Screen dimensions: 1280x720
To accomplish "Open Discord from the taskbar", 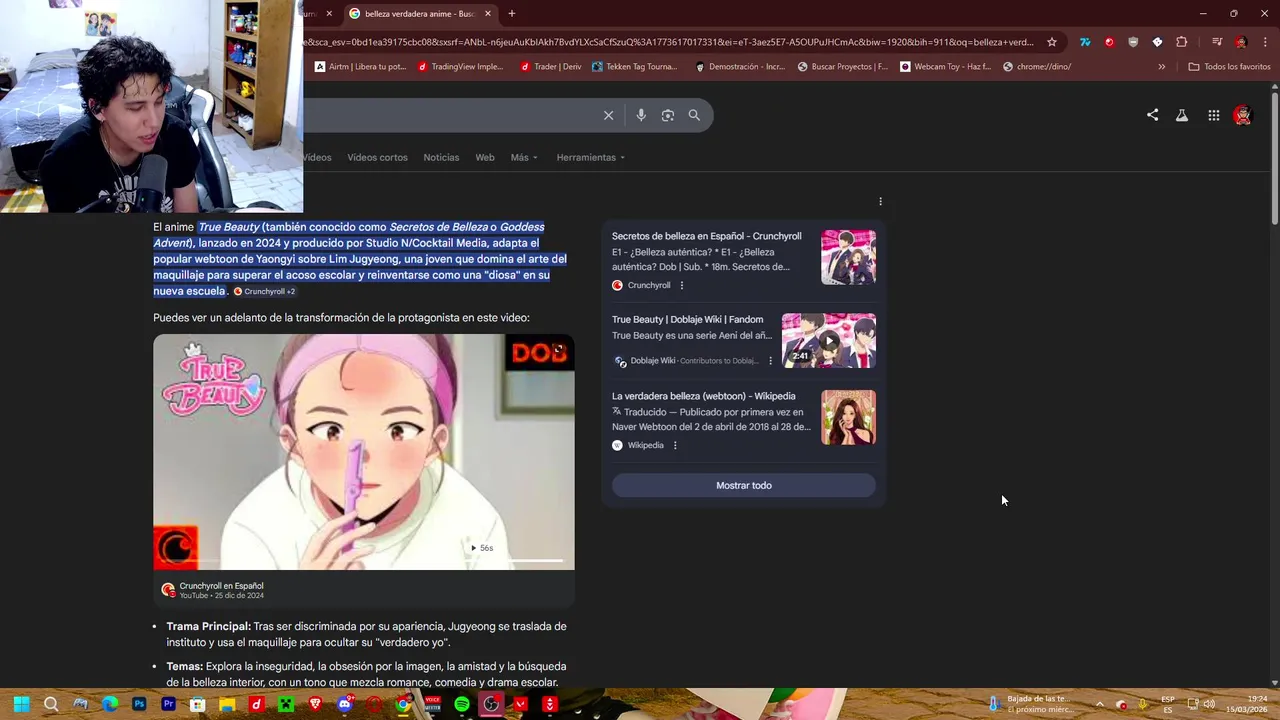I will click(345, 704).
